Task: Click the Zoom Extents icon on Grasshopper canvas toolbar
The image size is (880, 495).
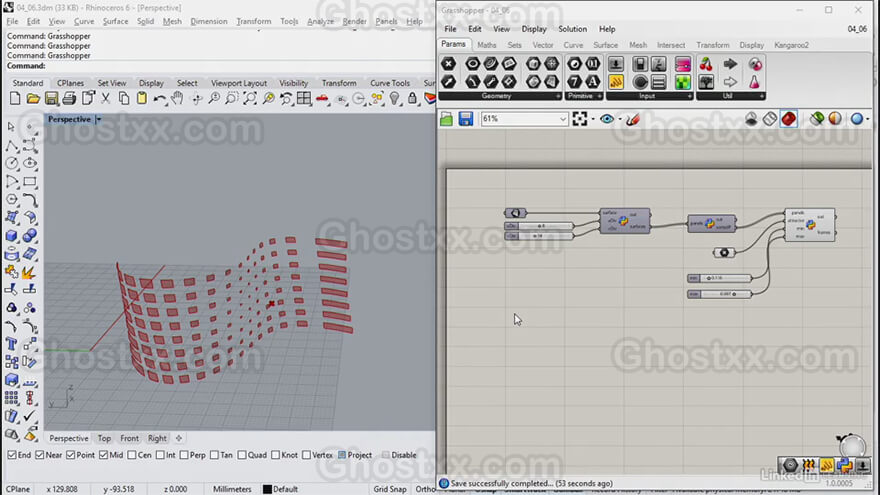Action: [x=580, y=119]
